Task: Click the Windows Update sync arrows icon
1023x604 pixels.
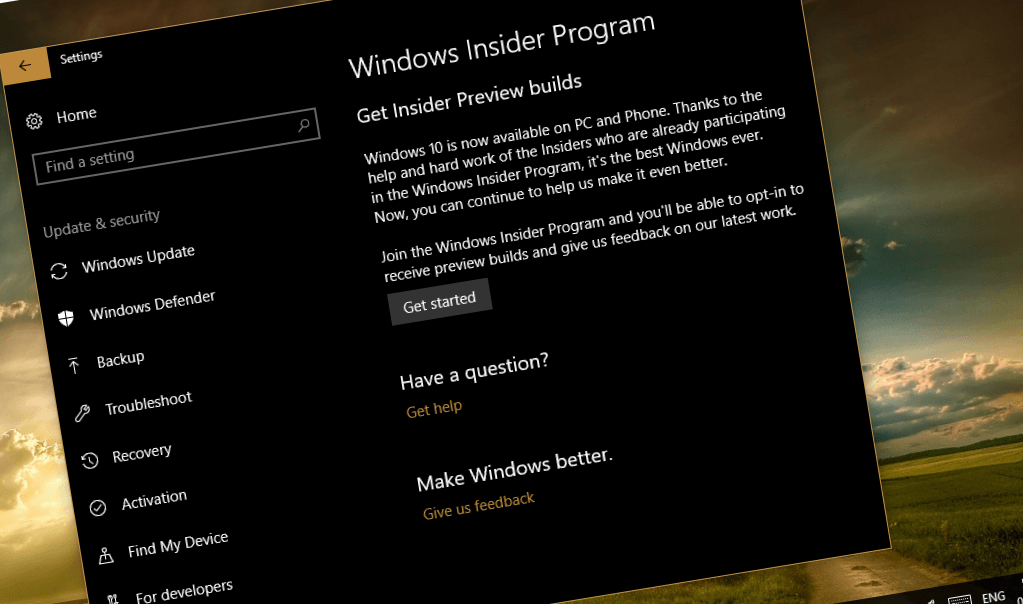Action: pyautogui.click(x=59, y=271)
